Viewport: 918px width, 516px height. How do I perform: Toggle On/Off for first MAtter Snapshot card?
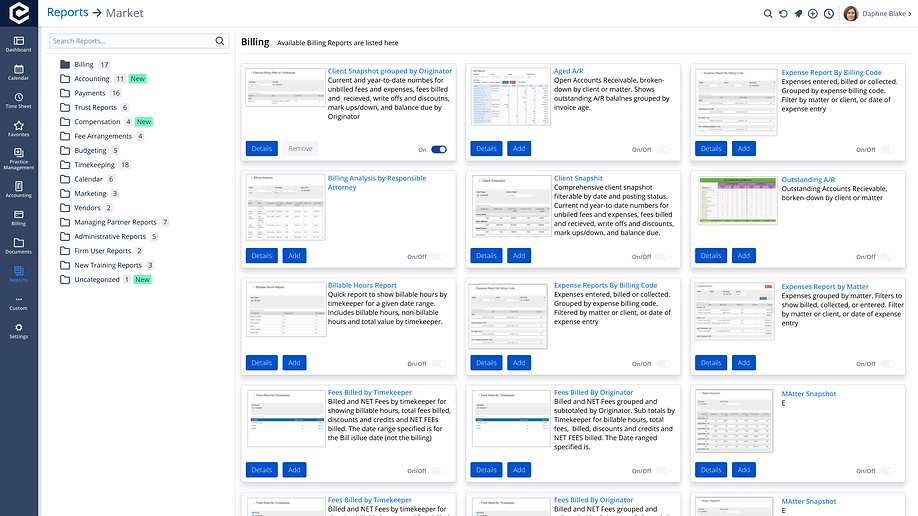point(888,471)
